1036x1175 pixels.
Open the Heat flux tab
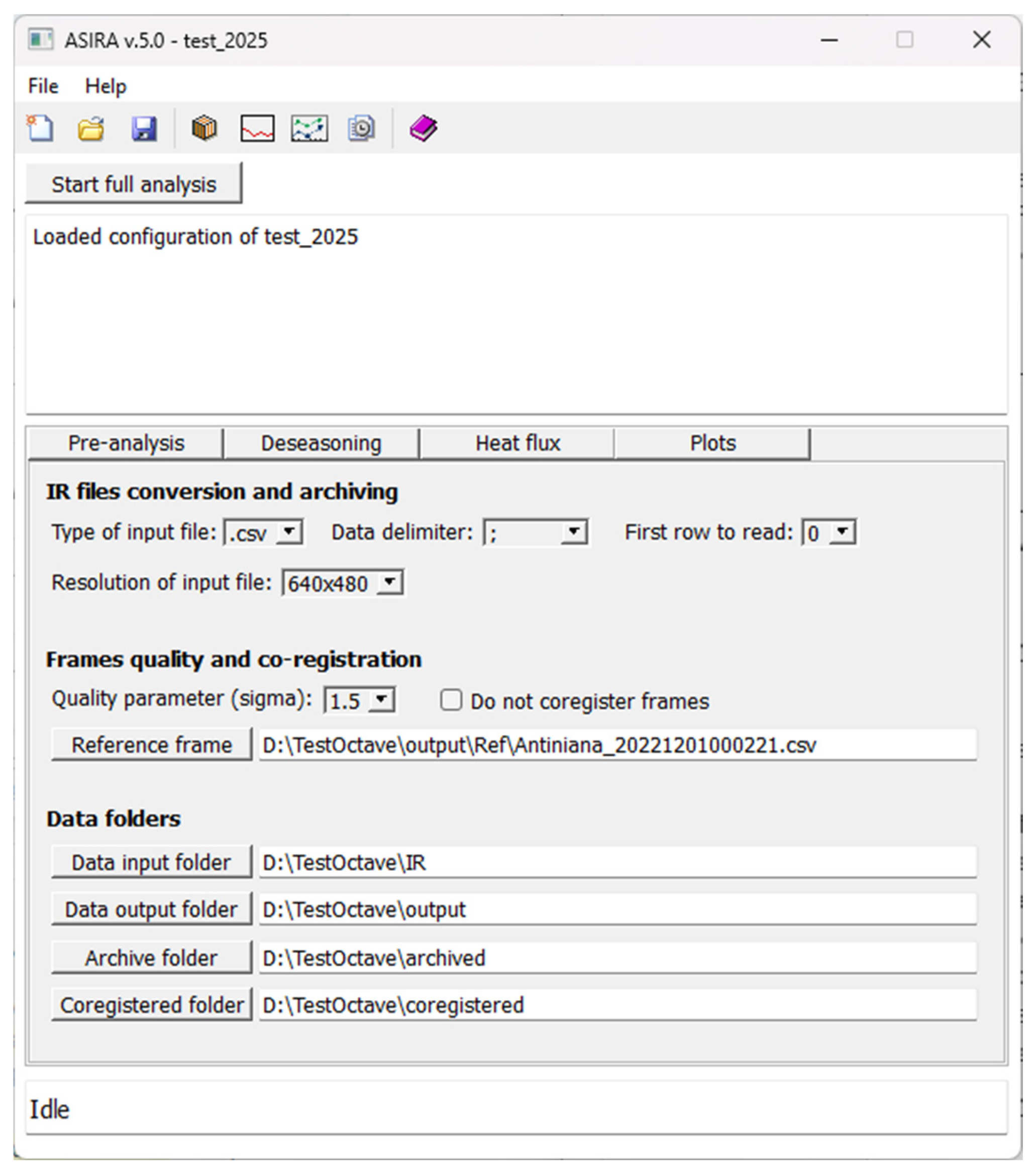(517, 443)
